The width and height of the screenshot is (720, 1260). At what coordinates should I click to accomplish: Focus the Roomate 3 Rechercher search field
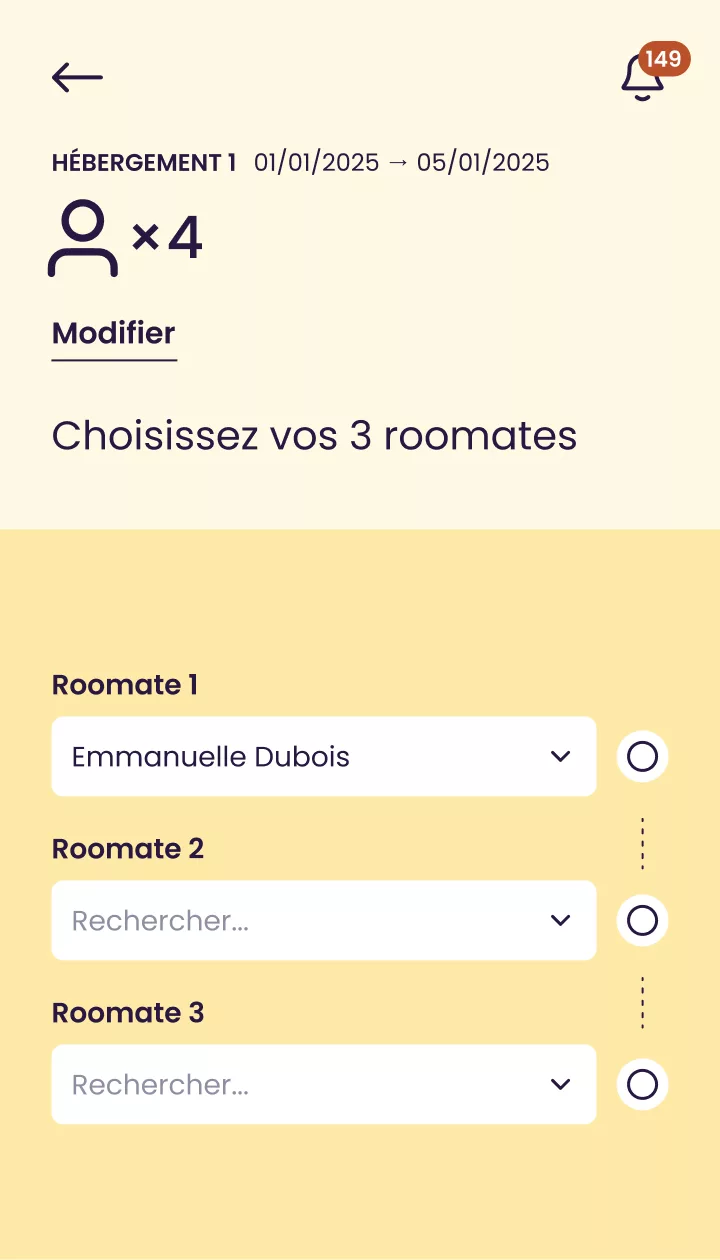pos(290,1084)
